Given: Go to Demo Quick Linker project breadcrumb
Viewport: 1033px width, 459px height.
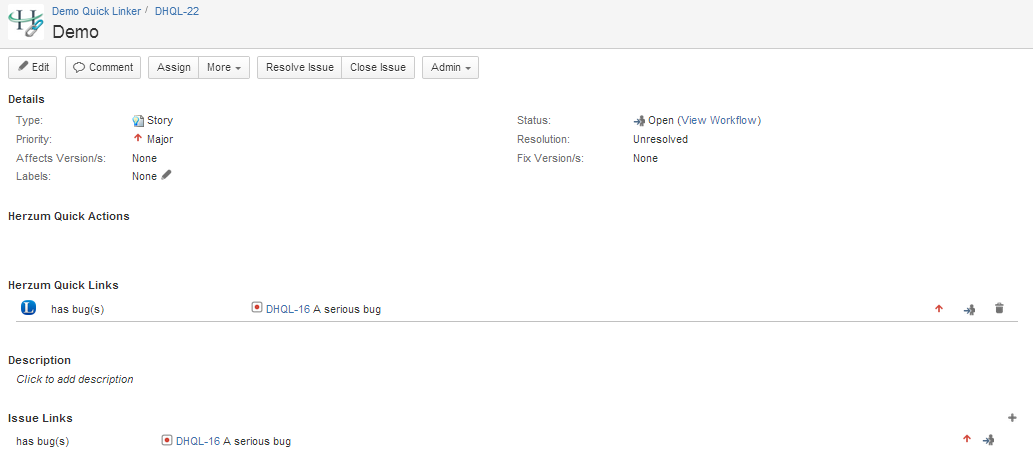Looking at the screenshot, I should click(x=96, y=9).
